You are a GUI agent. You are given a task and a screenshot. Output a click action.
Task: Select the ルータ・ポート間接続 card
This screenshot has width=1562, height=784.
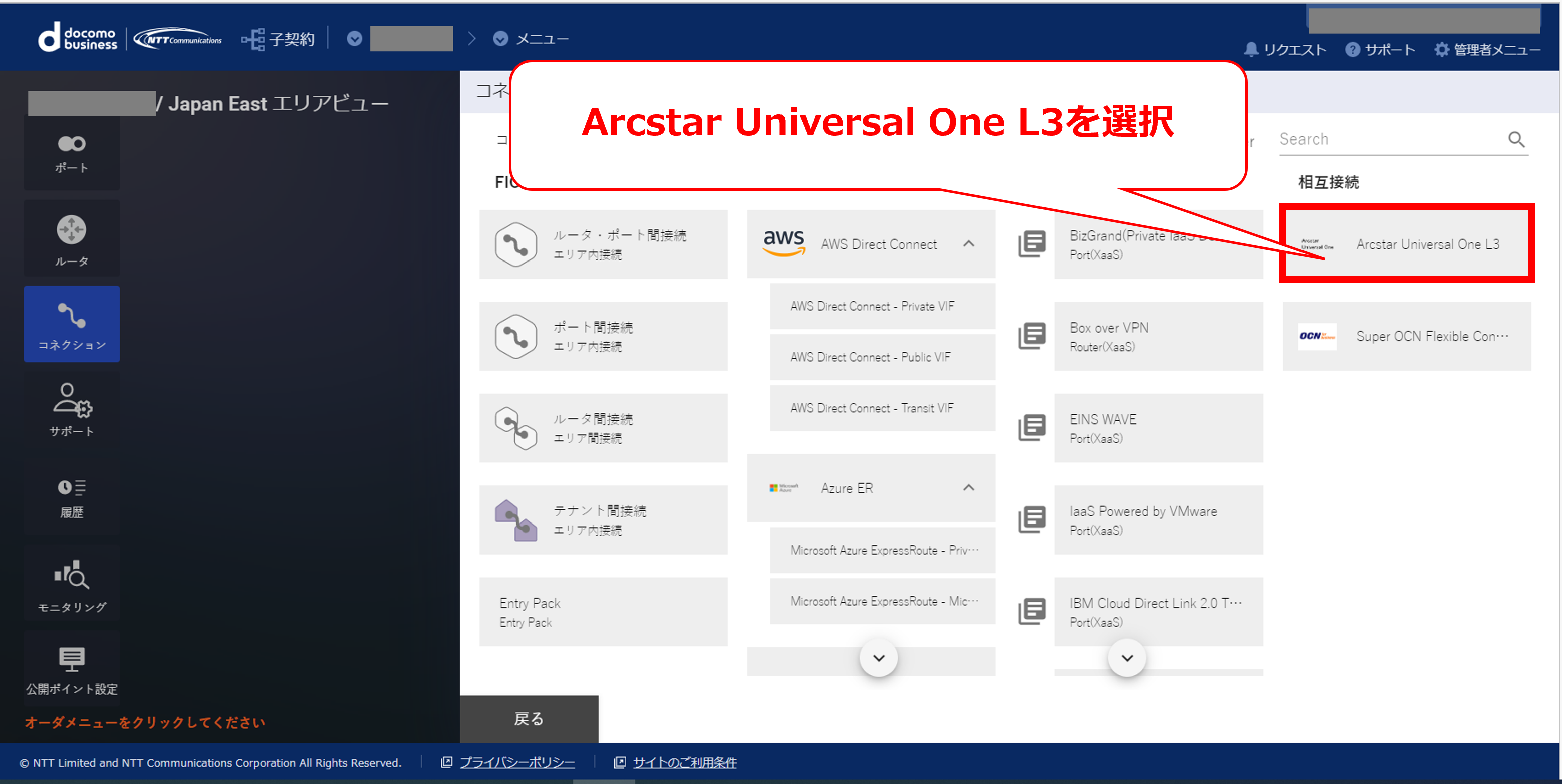click(603, 244)
